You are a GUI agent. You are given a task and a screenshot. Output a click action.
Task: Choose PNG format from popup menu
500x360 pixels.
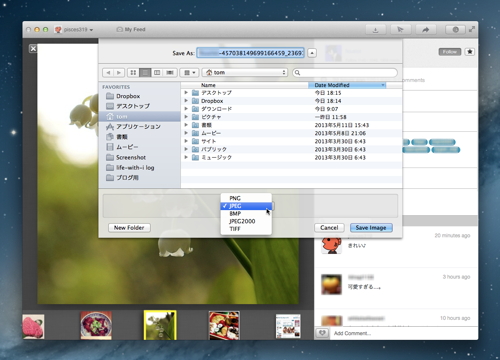coord(246,198)
